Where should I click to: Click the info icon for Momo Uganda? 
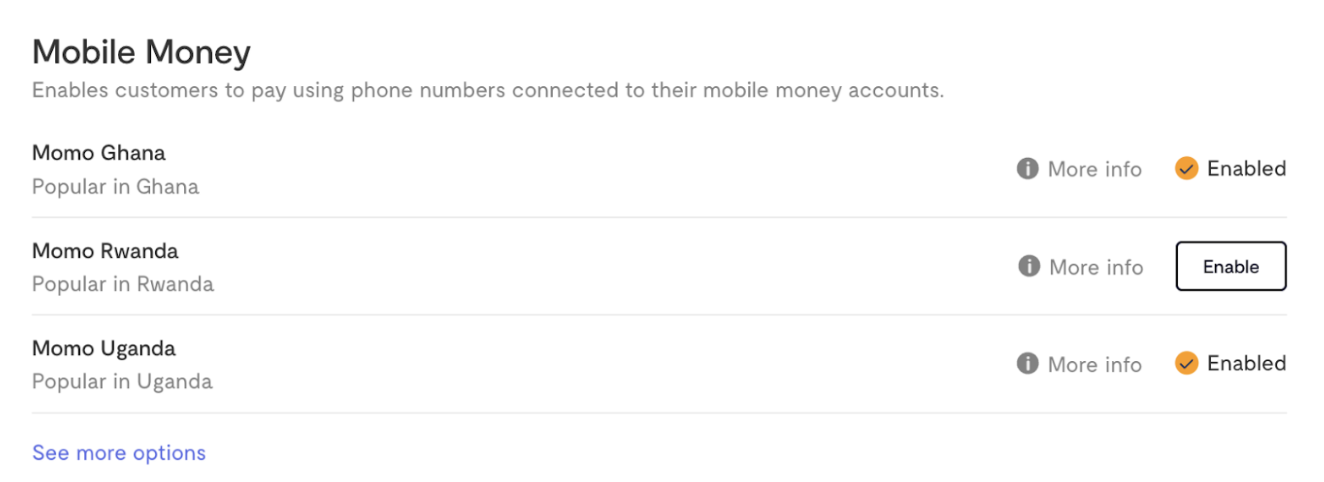1027,363
